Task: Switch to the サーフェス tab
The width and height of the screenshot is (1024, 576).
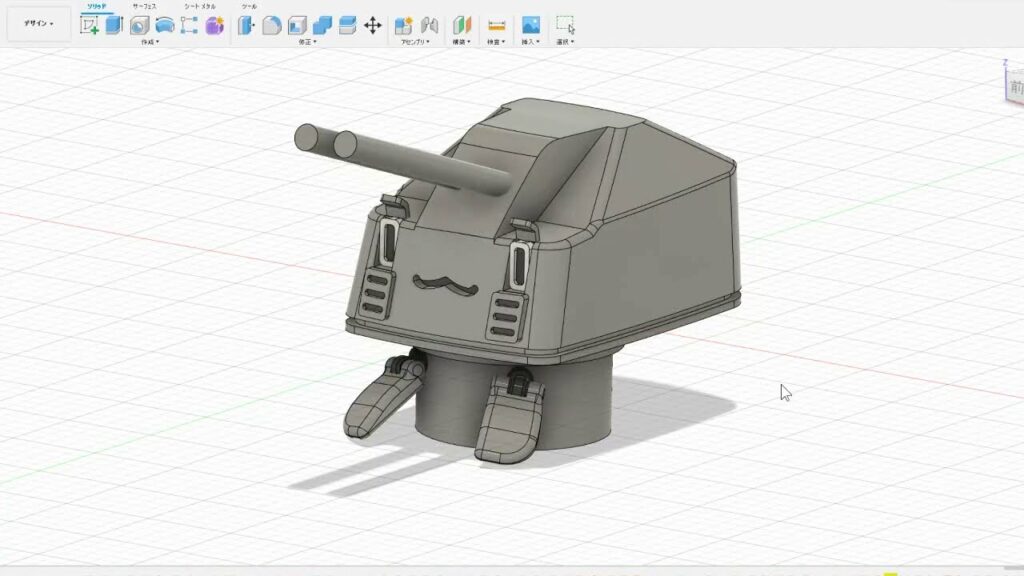Action: tap(143, 6)
